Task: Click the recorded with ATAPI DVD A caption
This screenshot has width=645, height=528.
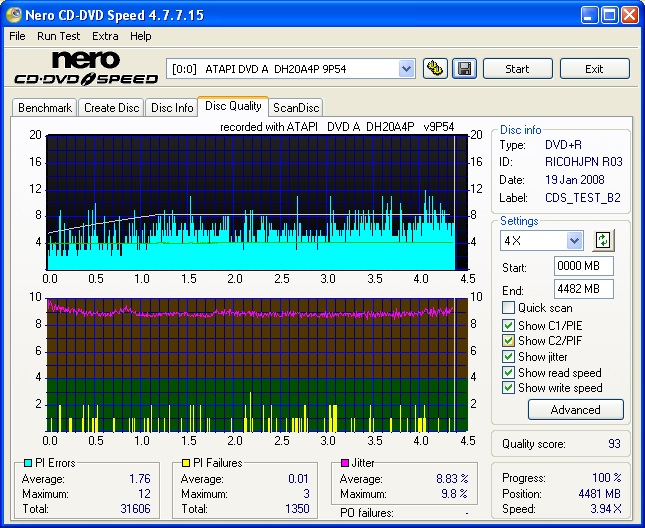Action: (337, 127)
